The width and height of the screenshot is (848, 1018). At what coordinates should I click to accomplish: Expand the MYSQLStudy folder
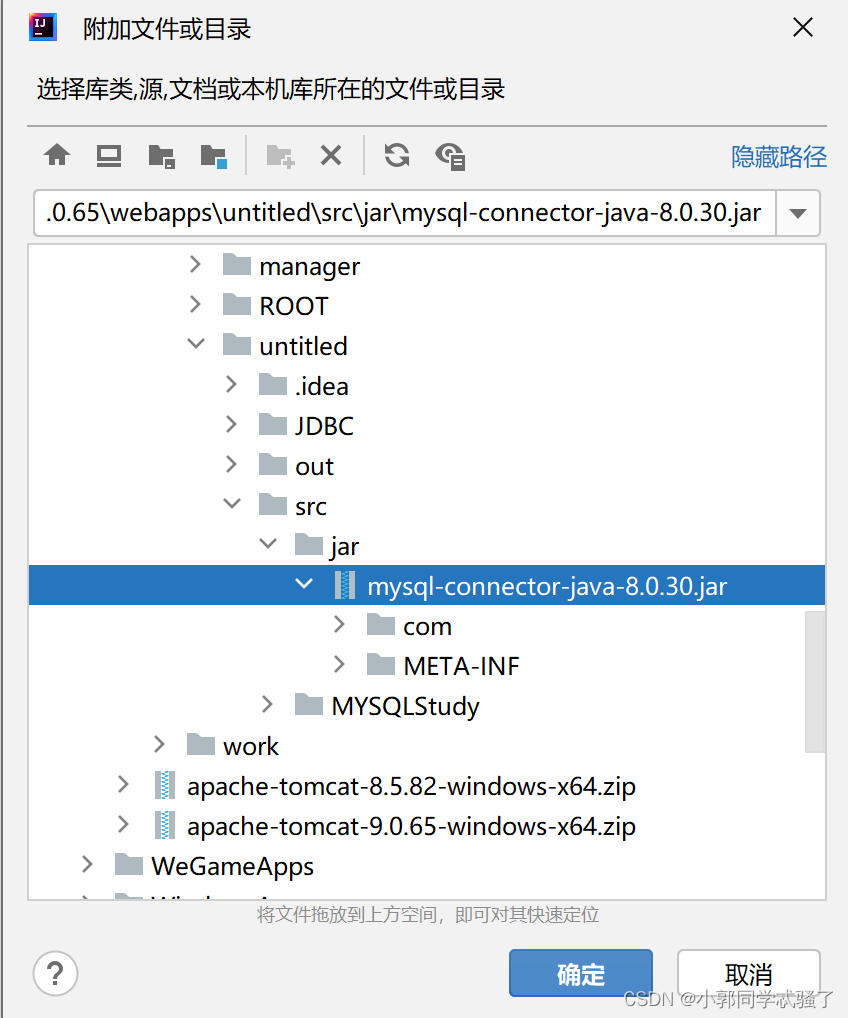(x=266, y=705)
